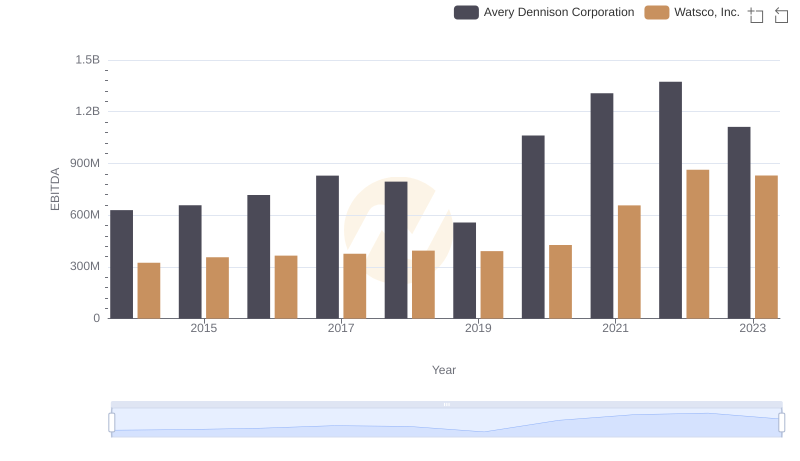Select the 2022 Avery Dennison bar
Viewport: 800px width, 461px height.
[x=670, y=200]
